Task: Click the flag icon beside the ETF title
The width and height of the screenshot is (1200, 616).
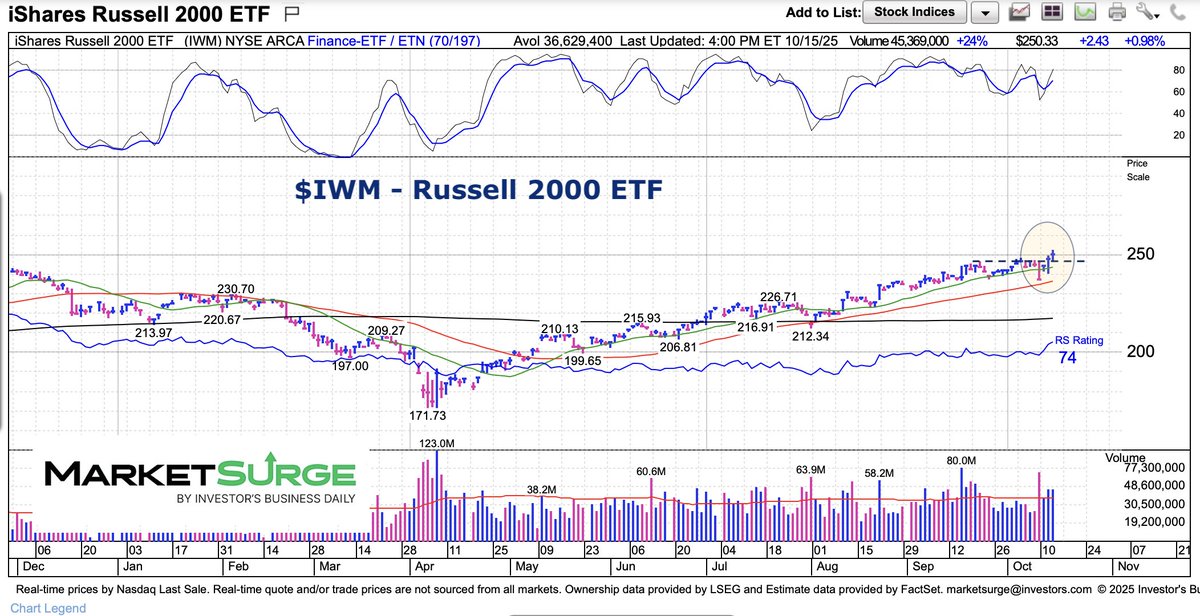Action: (291, 13)
